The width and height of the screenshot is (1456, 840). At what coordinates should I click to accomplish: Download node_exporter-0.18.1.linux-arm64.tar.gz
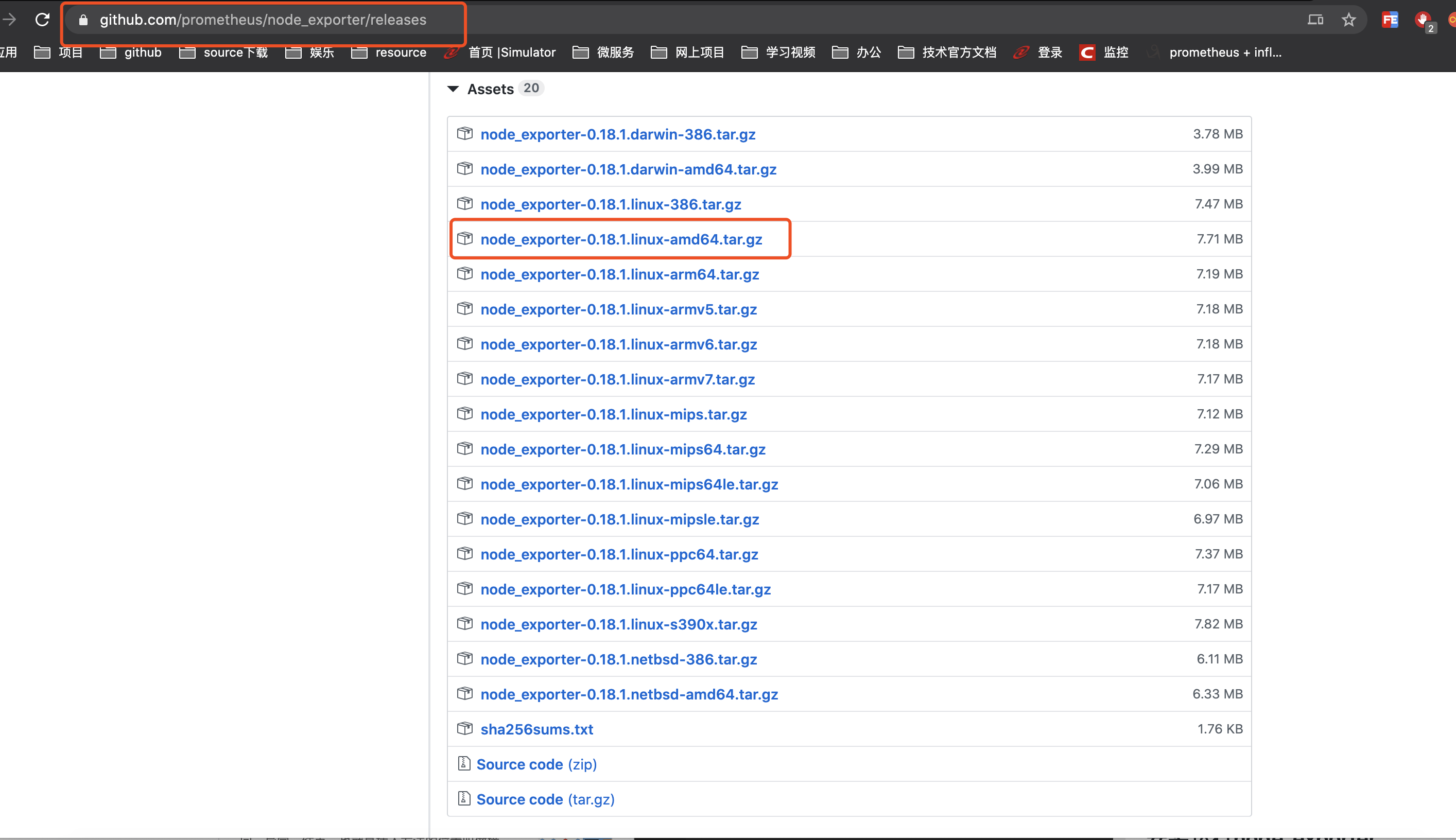tap(620, 274)
